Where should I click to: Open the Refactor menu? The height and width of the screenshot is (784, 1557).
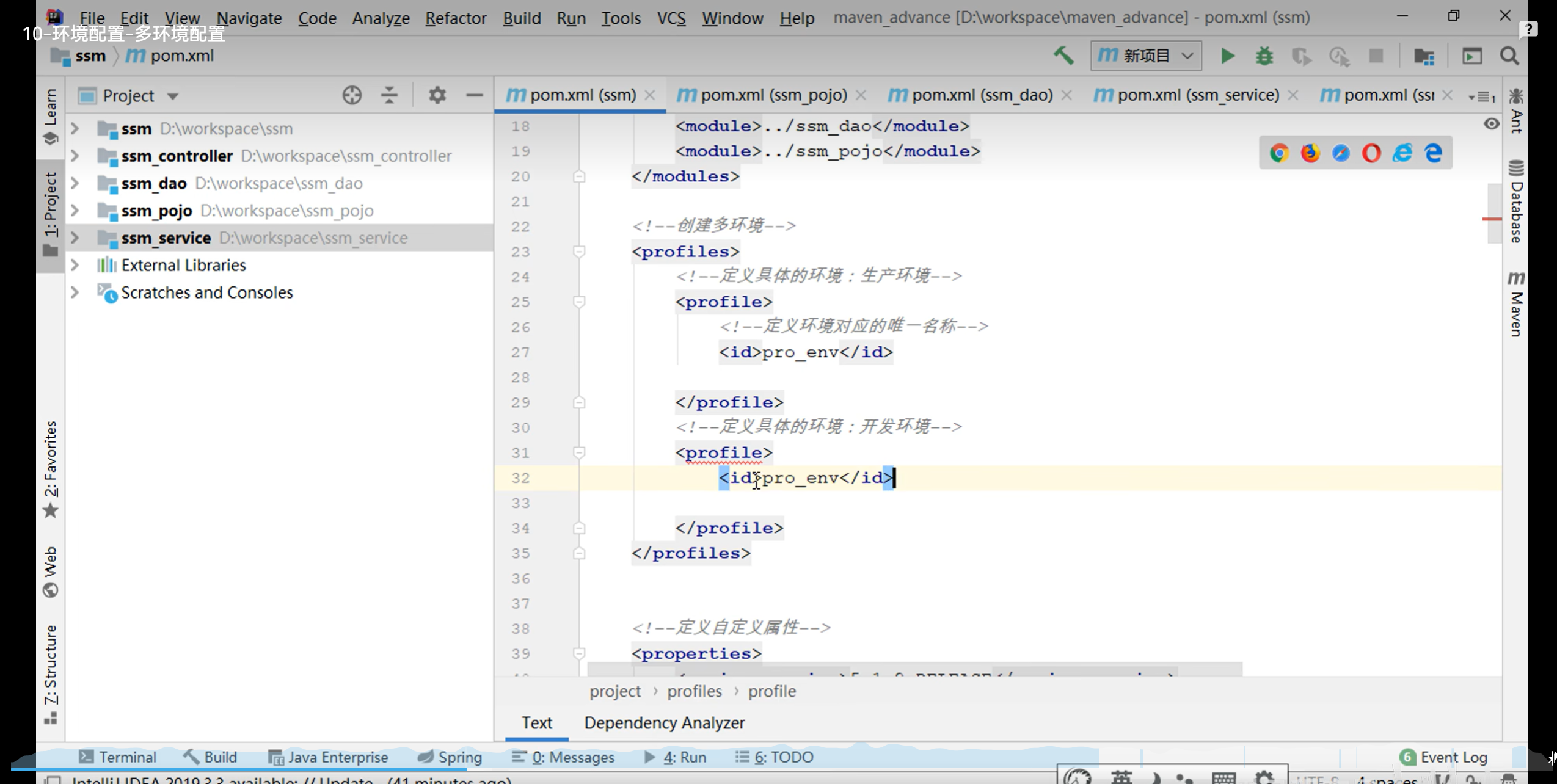coord(456,18)
